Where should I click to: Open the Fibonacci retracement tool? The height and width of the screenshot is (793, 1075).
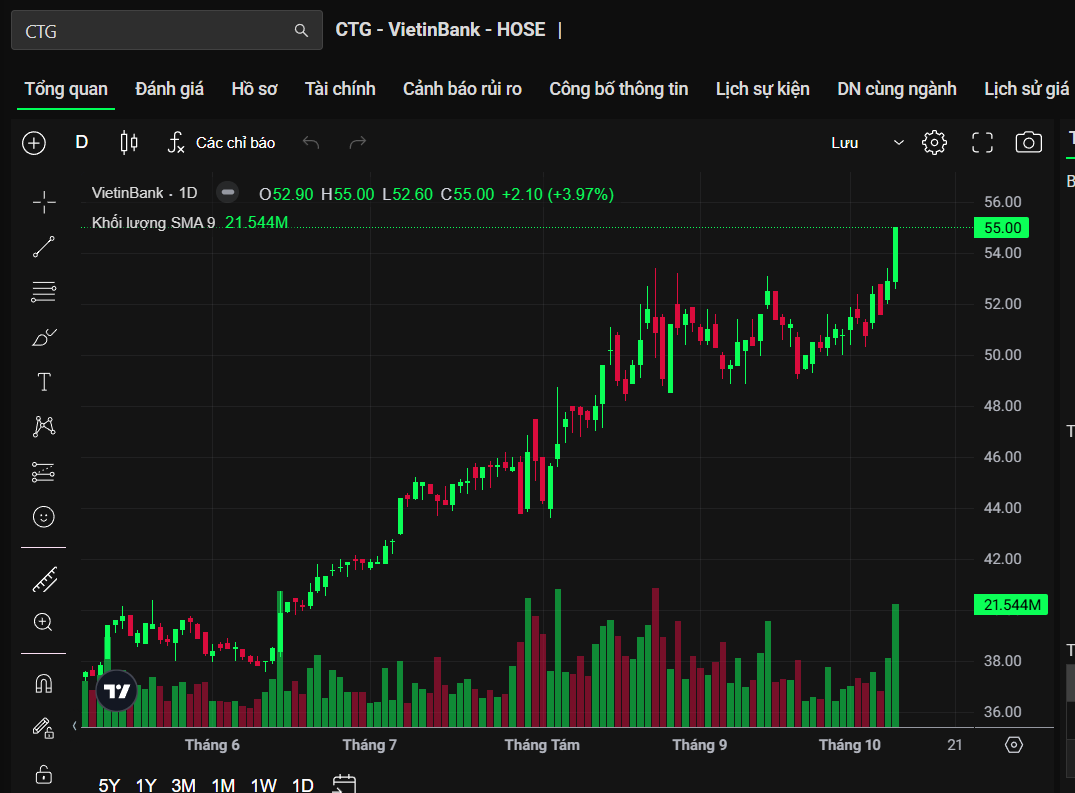click(x=44, y=292)
